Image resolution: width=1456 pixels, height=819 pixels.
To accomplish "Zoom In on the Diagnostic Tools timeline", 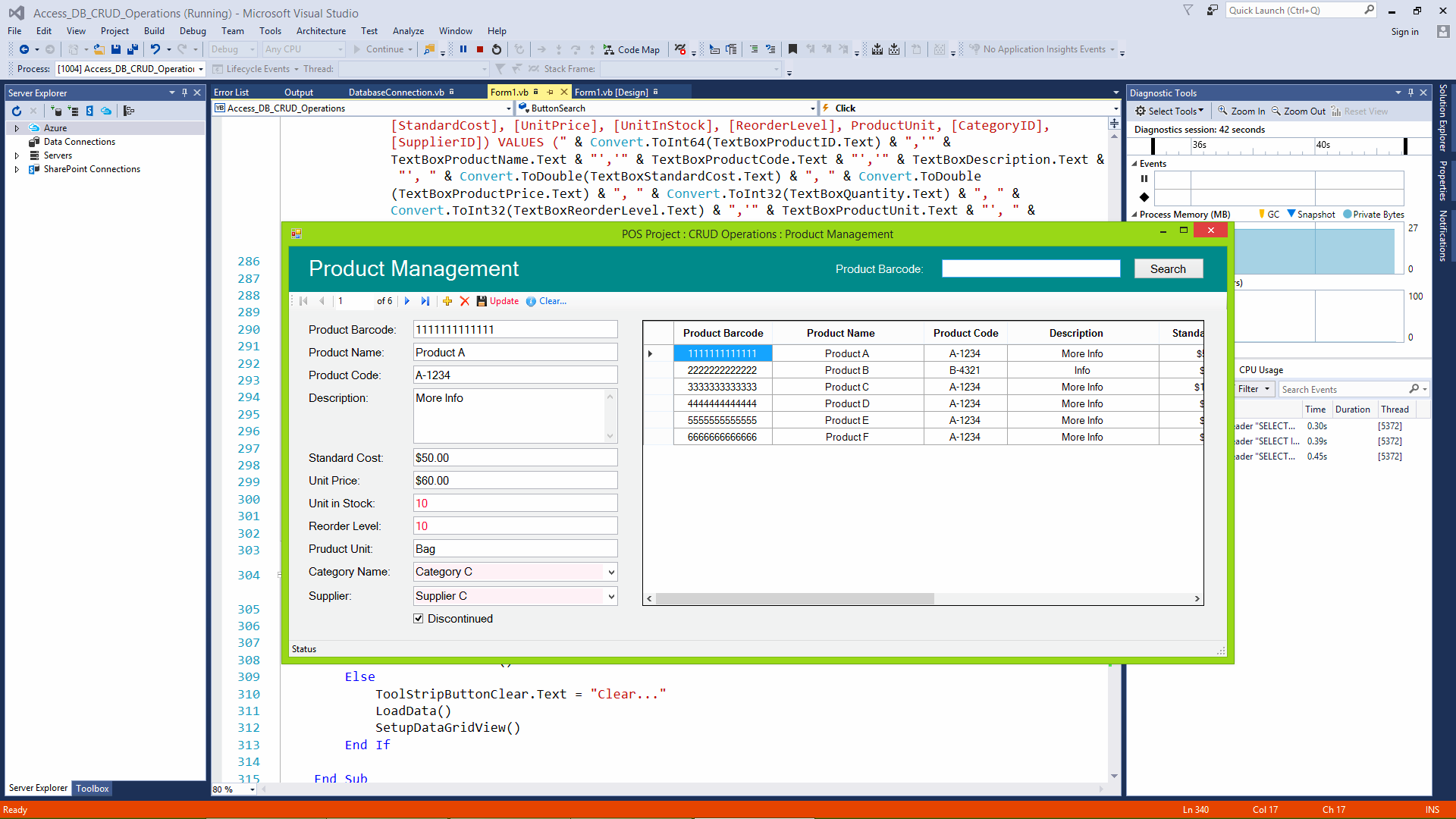I will click(x=1241, y=111).
